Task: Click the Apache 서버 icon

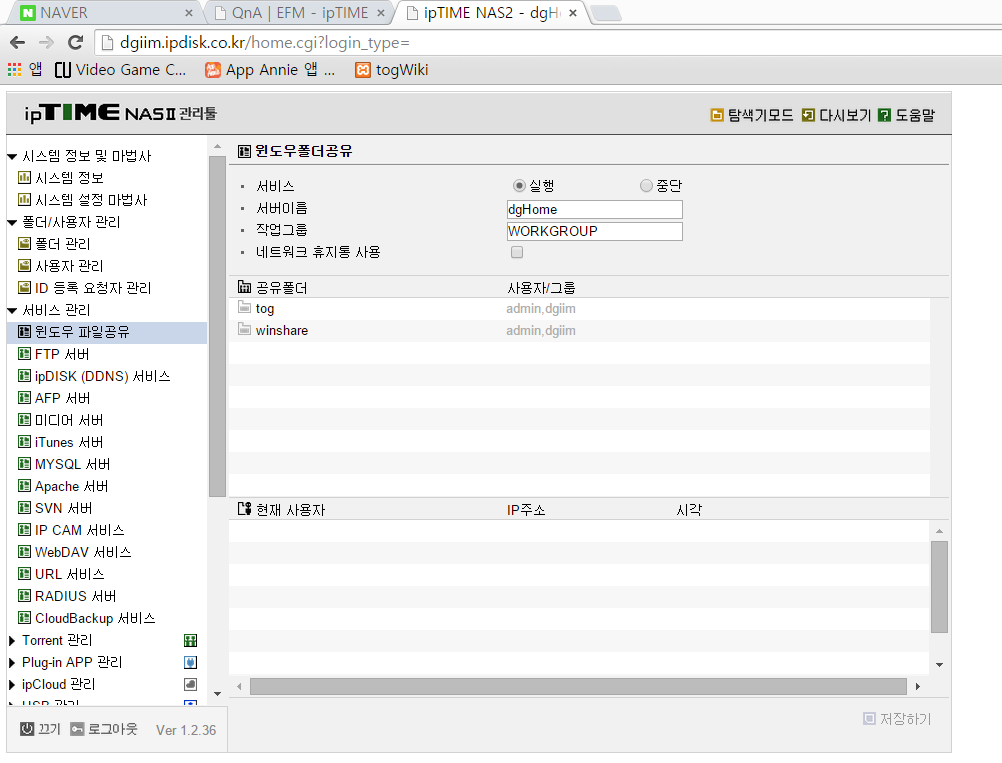Action: tap(24, 486)
